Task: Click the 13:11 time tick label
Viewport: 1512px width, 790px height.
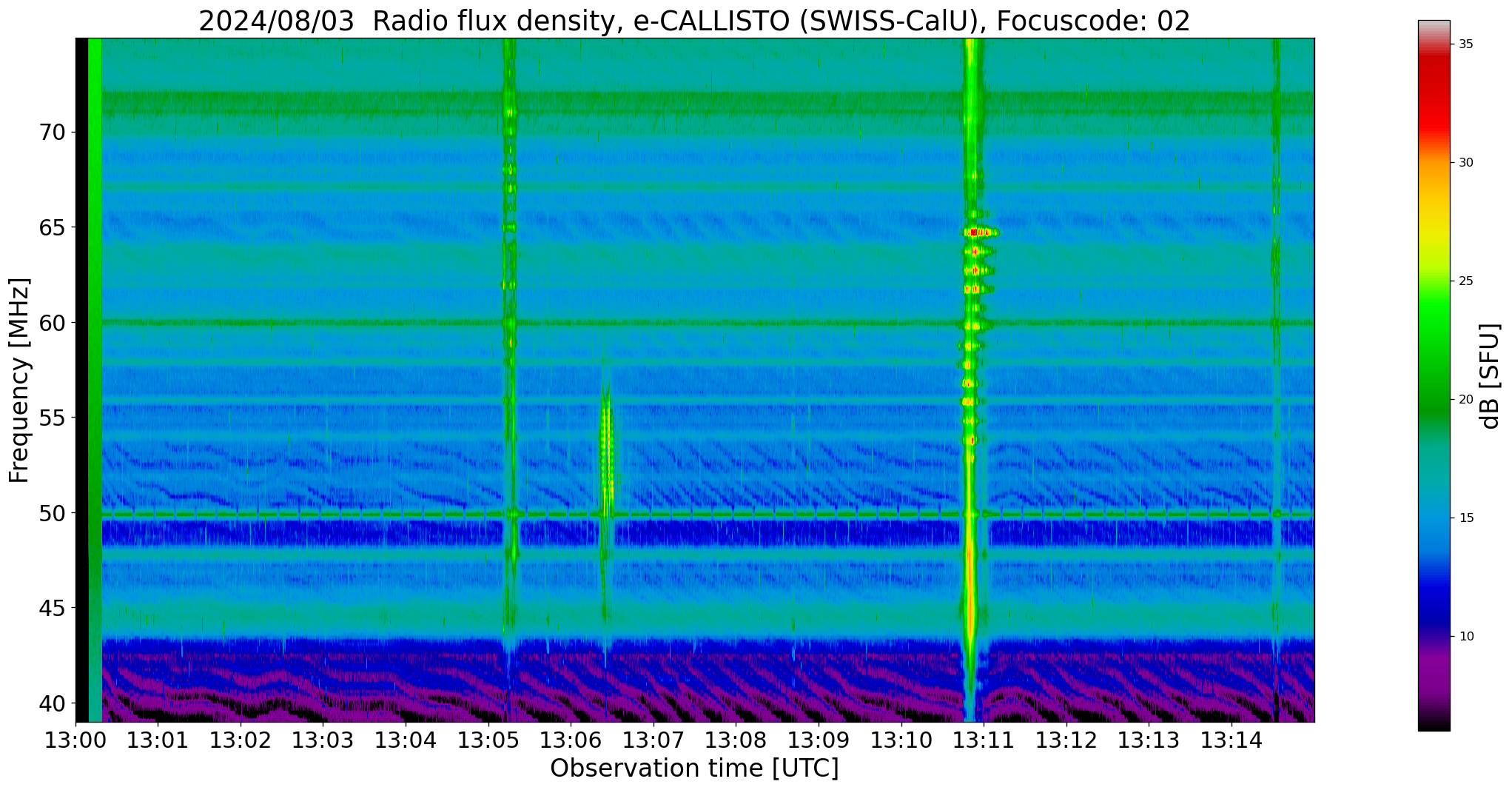Action: [984, 740]
